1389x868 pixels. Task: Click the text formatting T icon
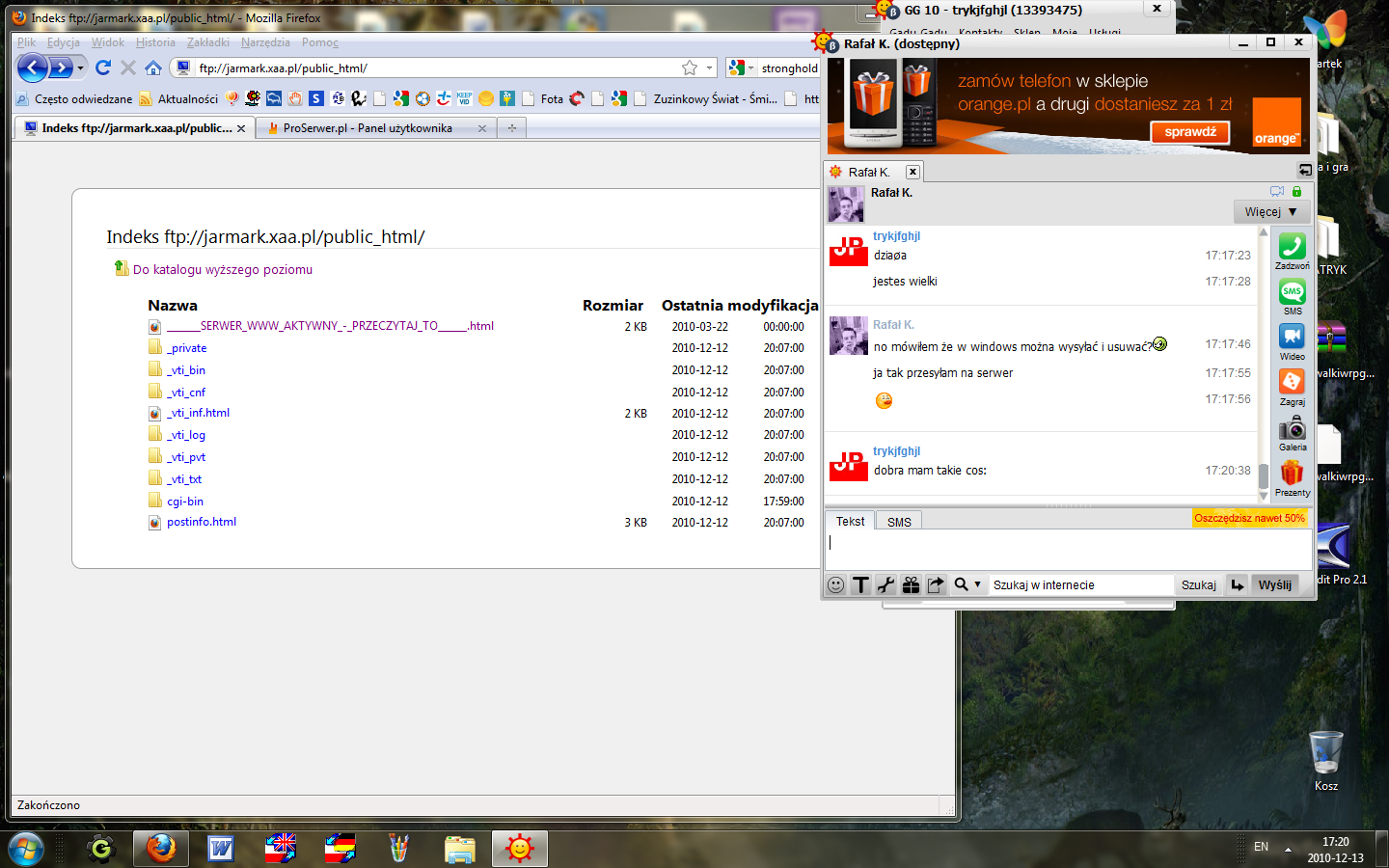click(860, 584)
